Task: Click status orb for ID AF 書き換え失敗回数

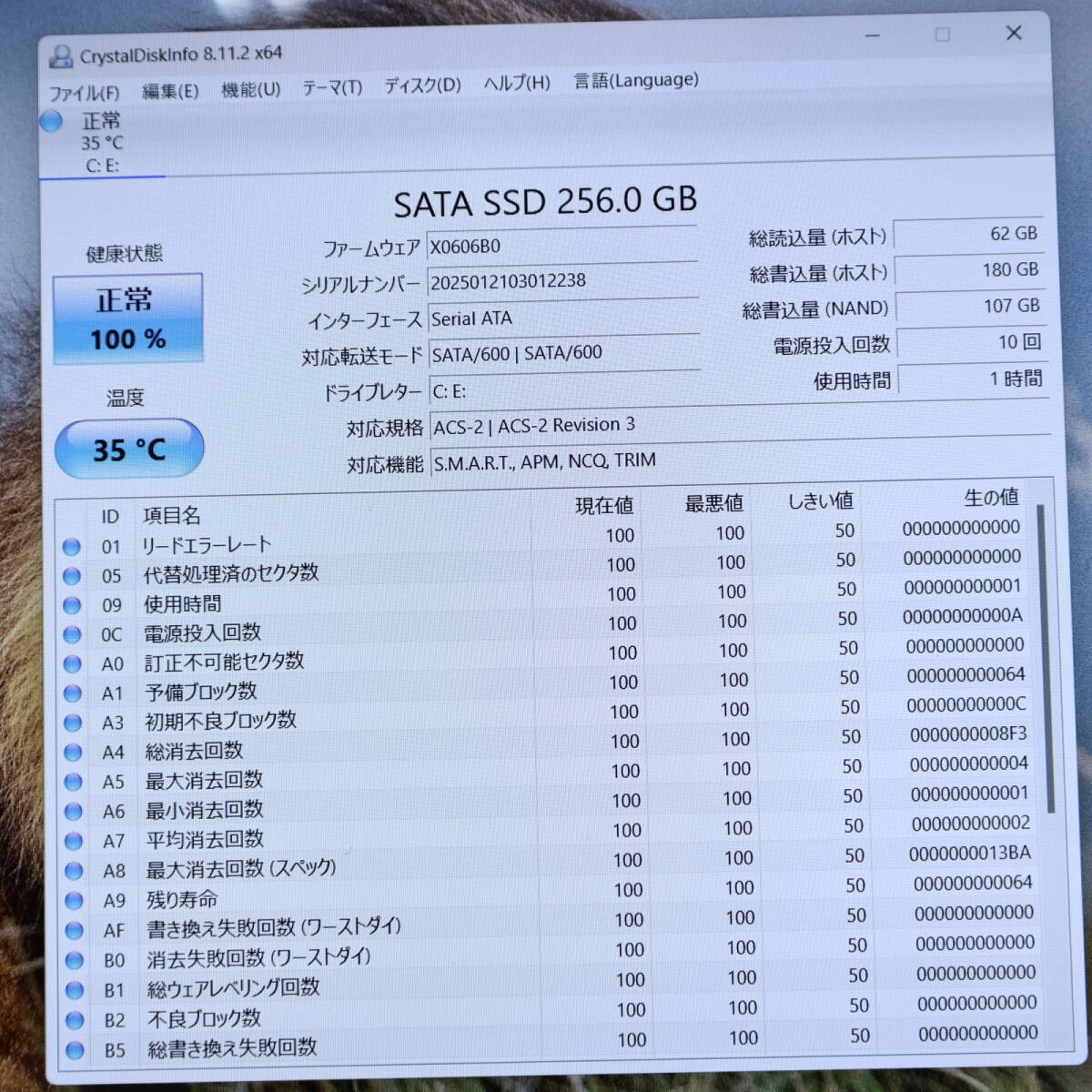Action: (74, 931)
